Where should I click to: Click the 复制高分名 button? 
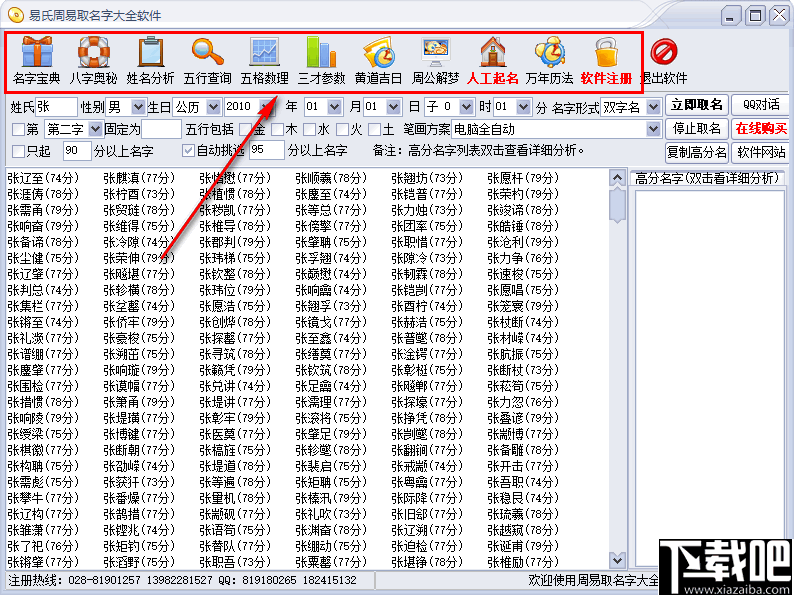pos(696,152)
